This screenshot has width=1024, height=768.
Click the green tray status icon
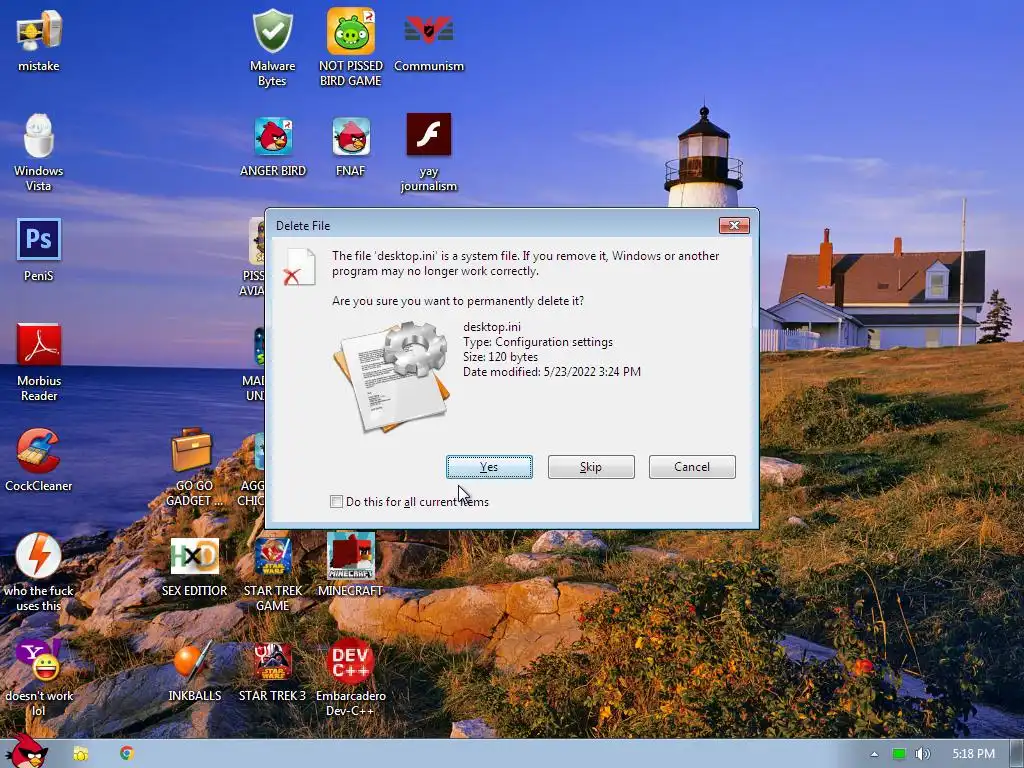point(899,754)
